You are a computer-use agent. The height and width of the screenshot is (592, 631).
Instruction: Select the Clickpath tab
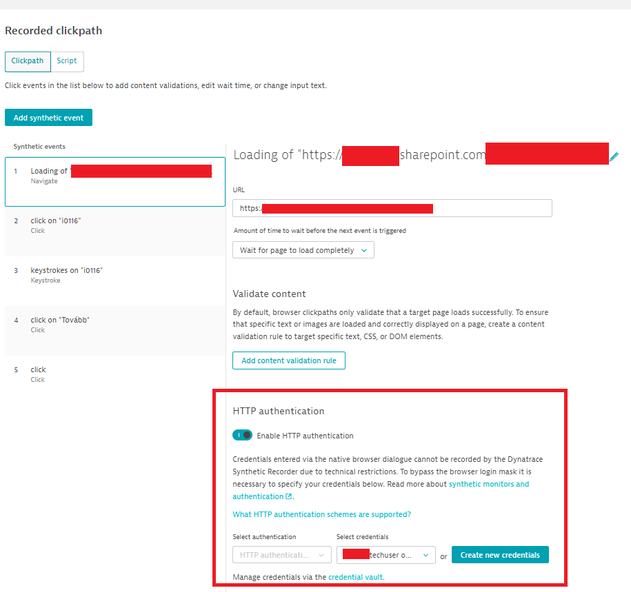(x=27, y=61)
